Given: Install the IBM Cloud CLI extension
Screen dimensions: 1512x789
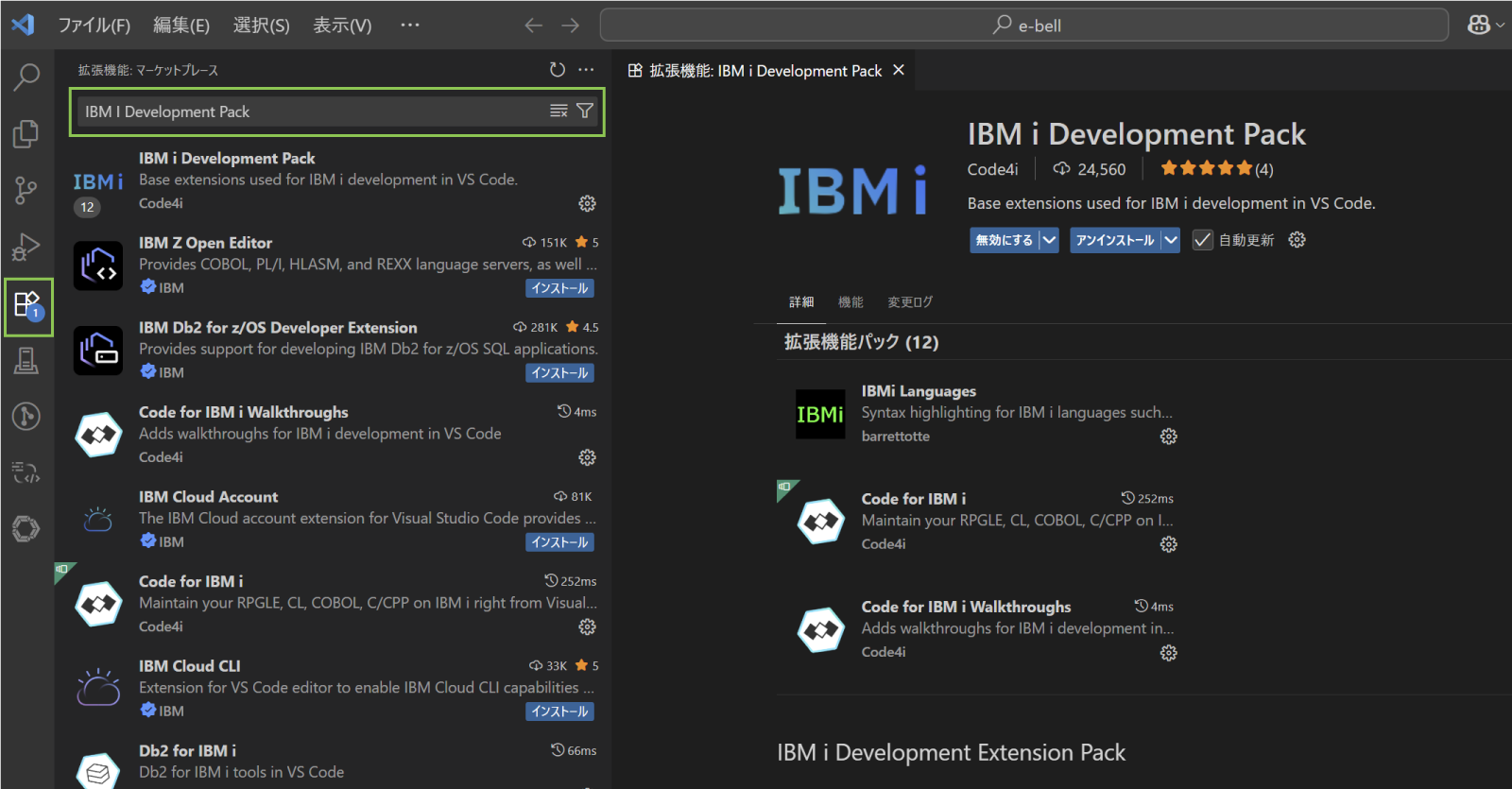Looking at the screenshot, I should pyautogui.click(x=559, y=712).
